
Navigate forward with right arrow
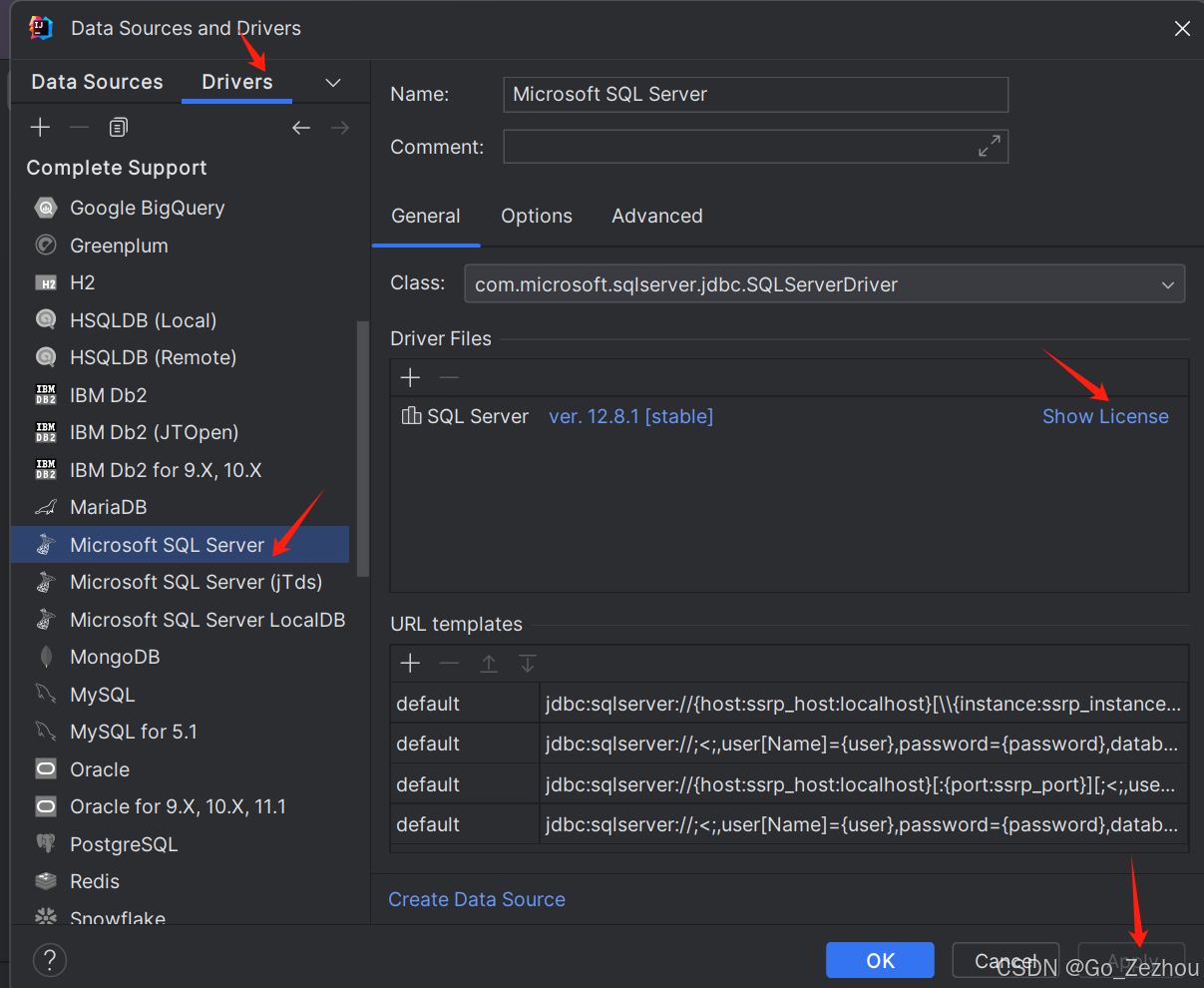point(340,128)
